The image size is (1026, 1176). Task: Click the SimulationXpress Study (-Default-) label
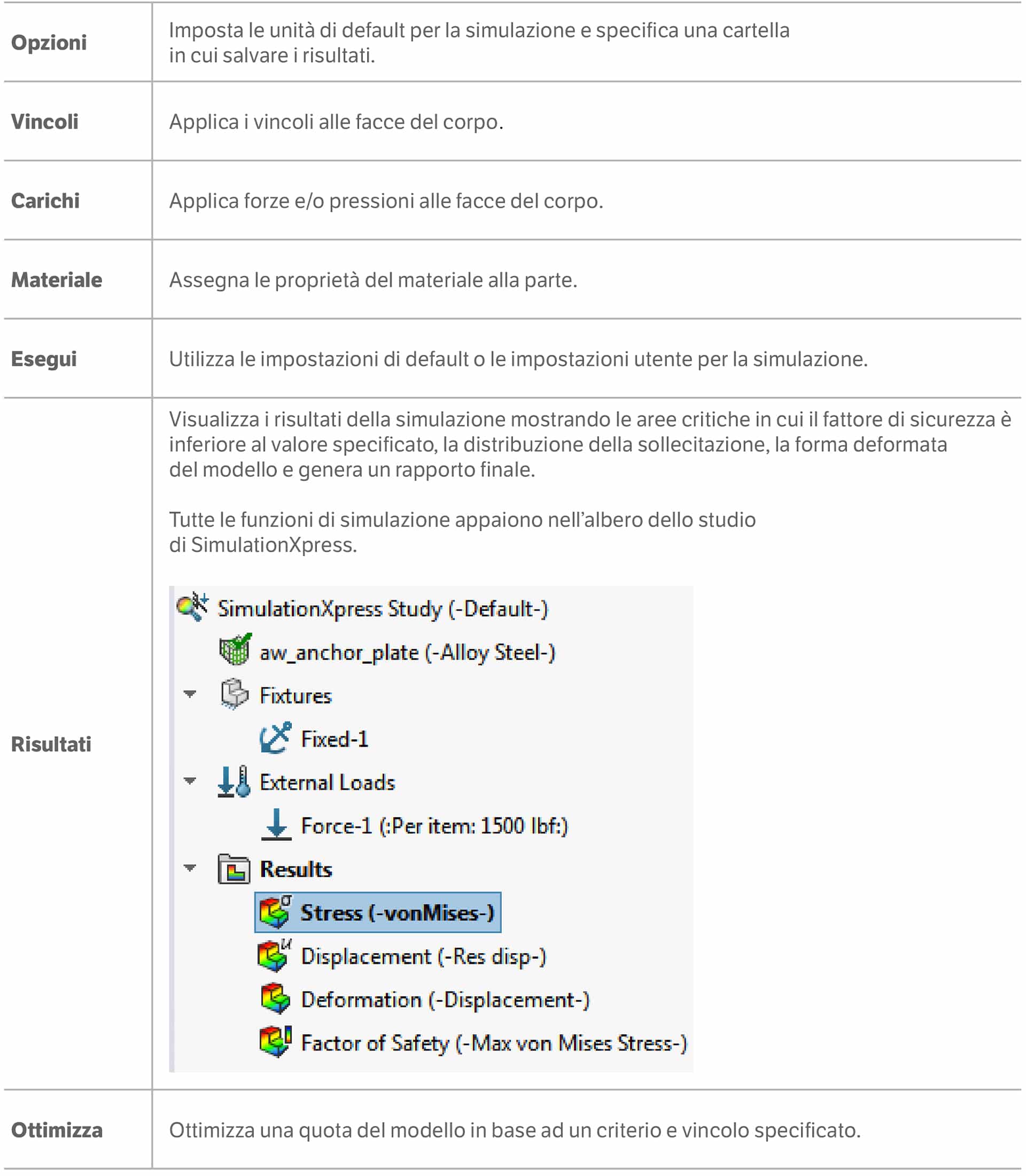pos(383,608)
